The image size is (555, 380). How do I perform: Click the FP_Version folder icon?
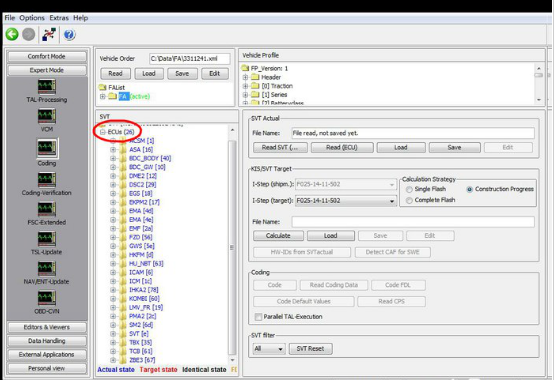click(245, 68)
